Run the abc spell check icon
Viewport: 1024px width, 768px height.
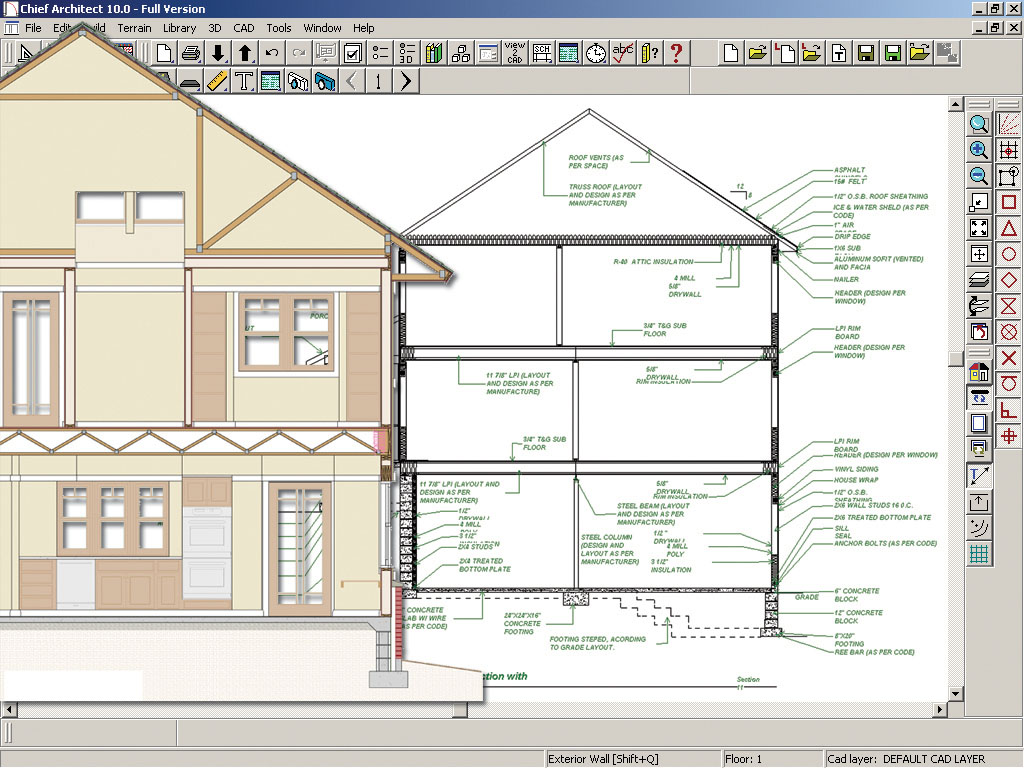coord(622,54)
